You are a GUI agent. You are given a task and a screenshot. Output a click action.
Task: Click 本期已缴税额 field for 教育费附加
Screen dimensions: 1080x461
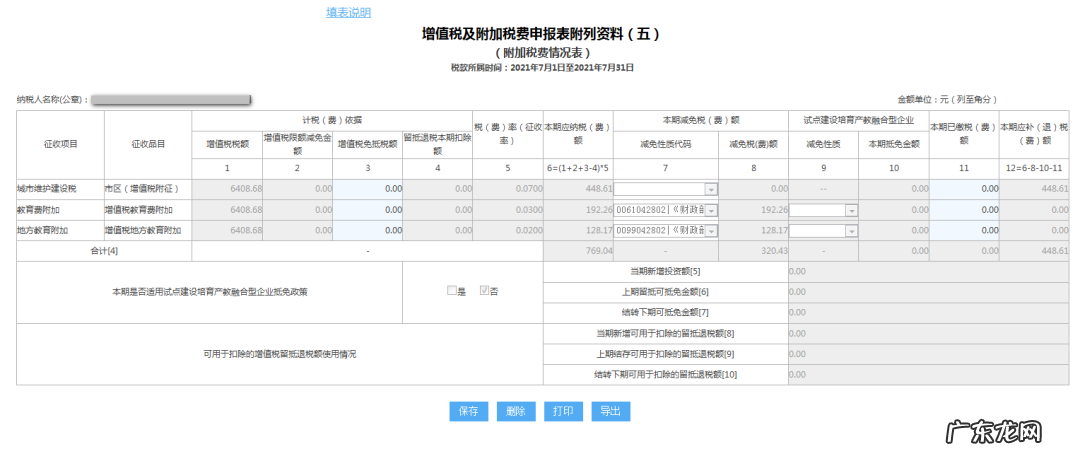(x=964, y=210)
